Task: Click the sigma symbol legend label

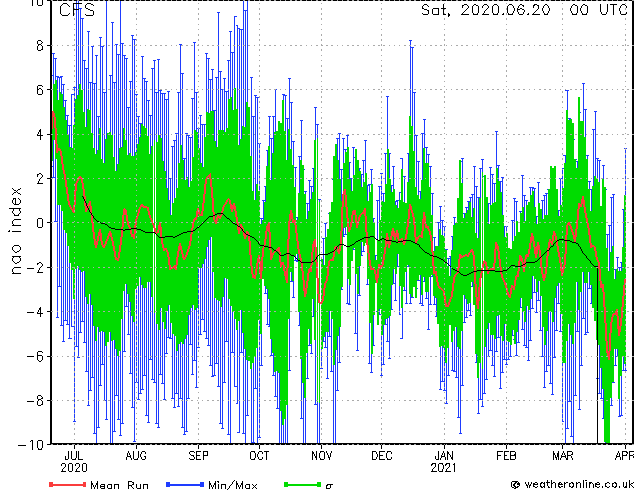Action: [329, 486]
